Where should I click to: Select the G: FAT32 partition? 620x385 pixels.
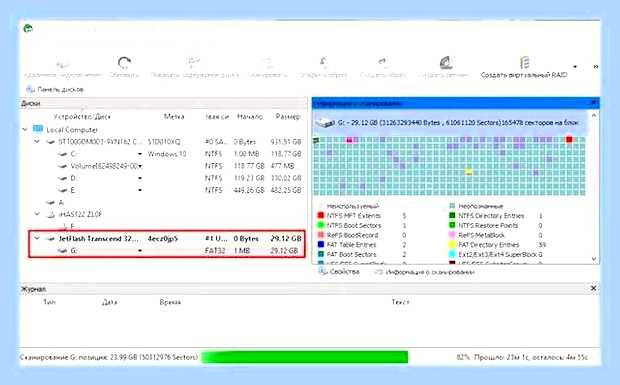coord(166,251)
